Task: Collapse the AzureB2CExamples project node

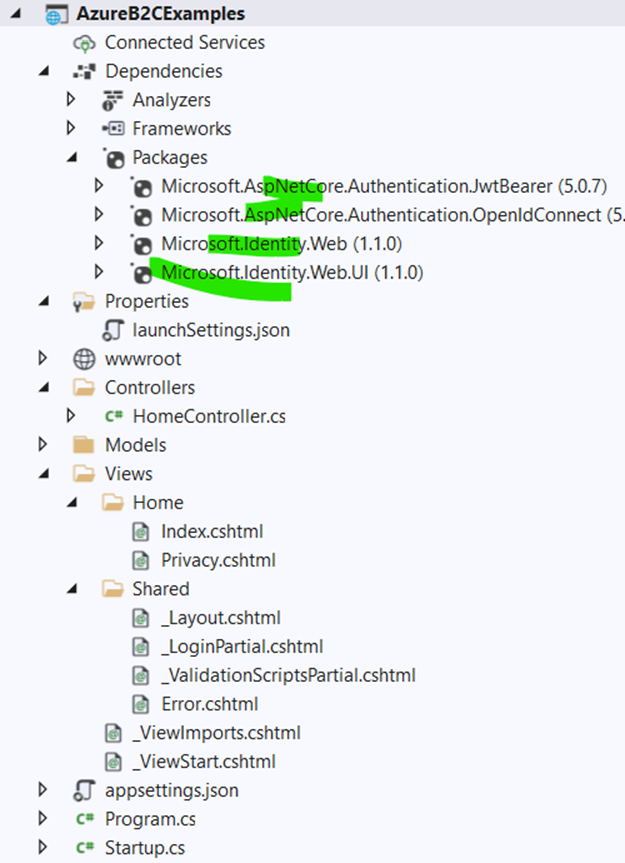Action: 15,14
